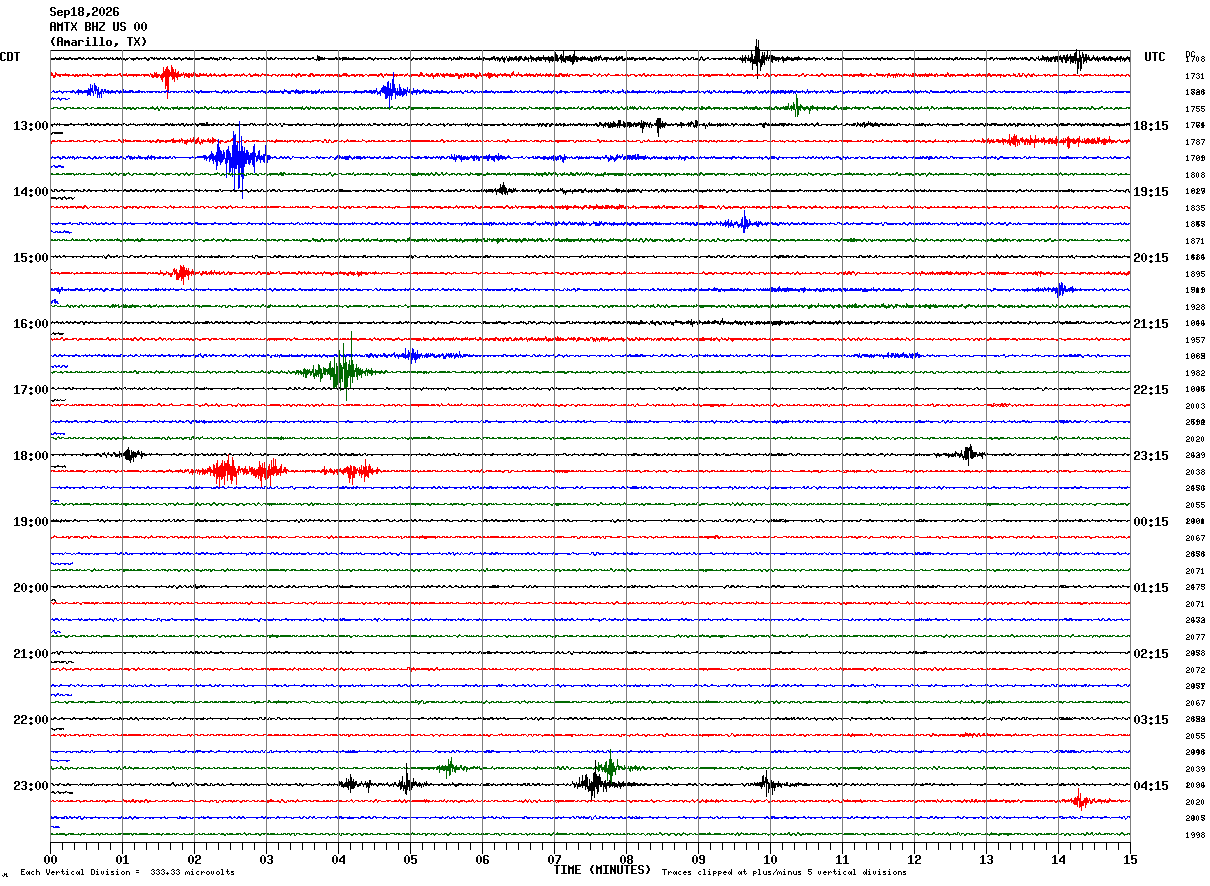This screenshot has width=1210, height=886.
Task: Click the CDT column header
Action: click(x=10, y=57)
